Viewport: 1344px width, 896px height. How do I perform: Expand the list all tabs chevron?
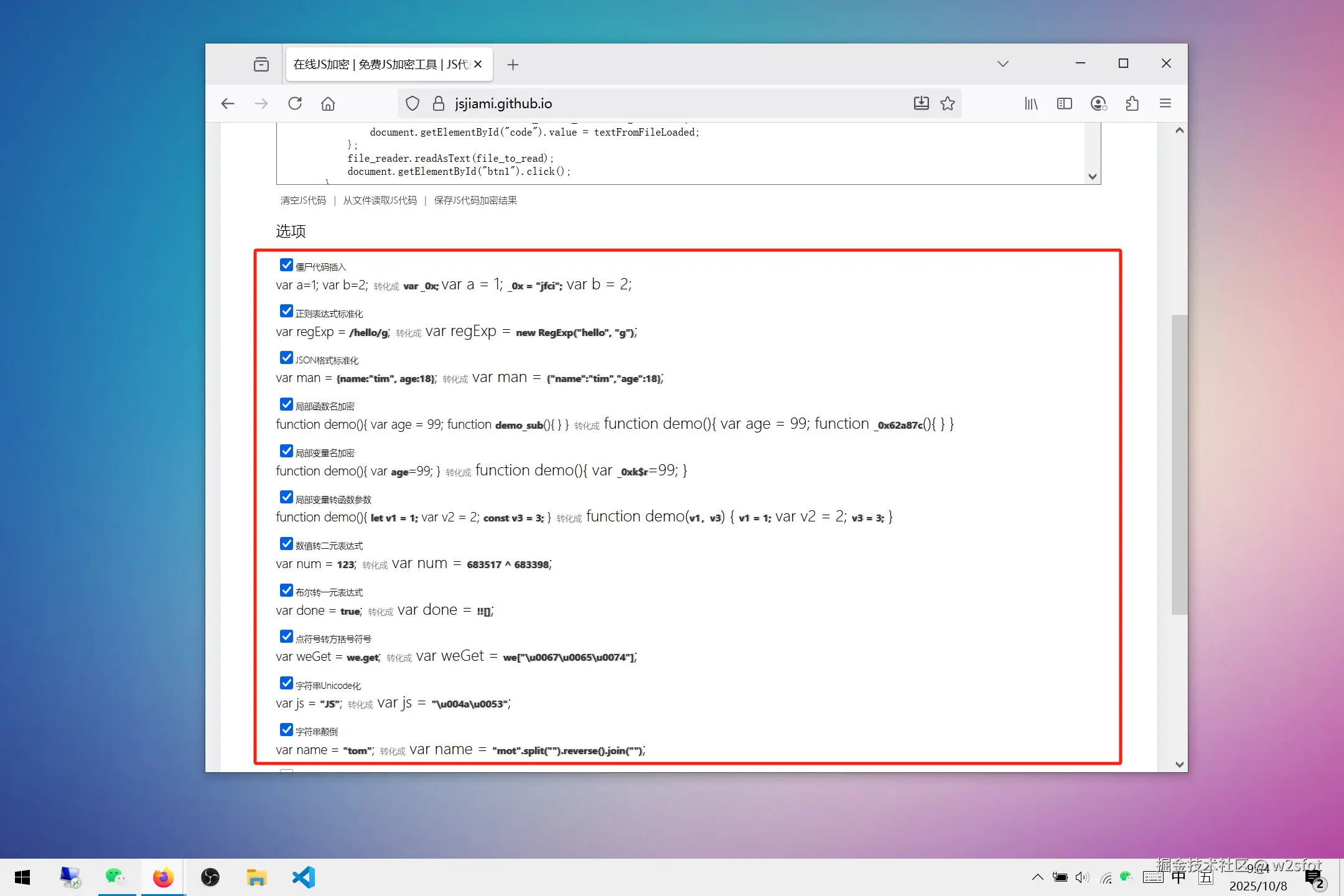(x=1002, y=64)
